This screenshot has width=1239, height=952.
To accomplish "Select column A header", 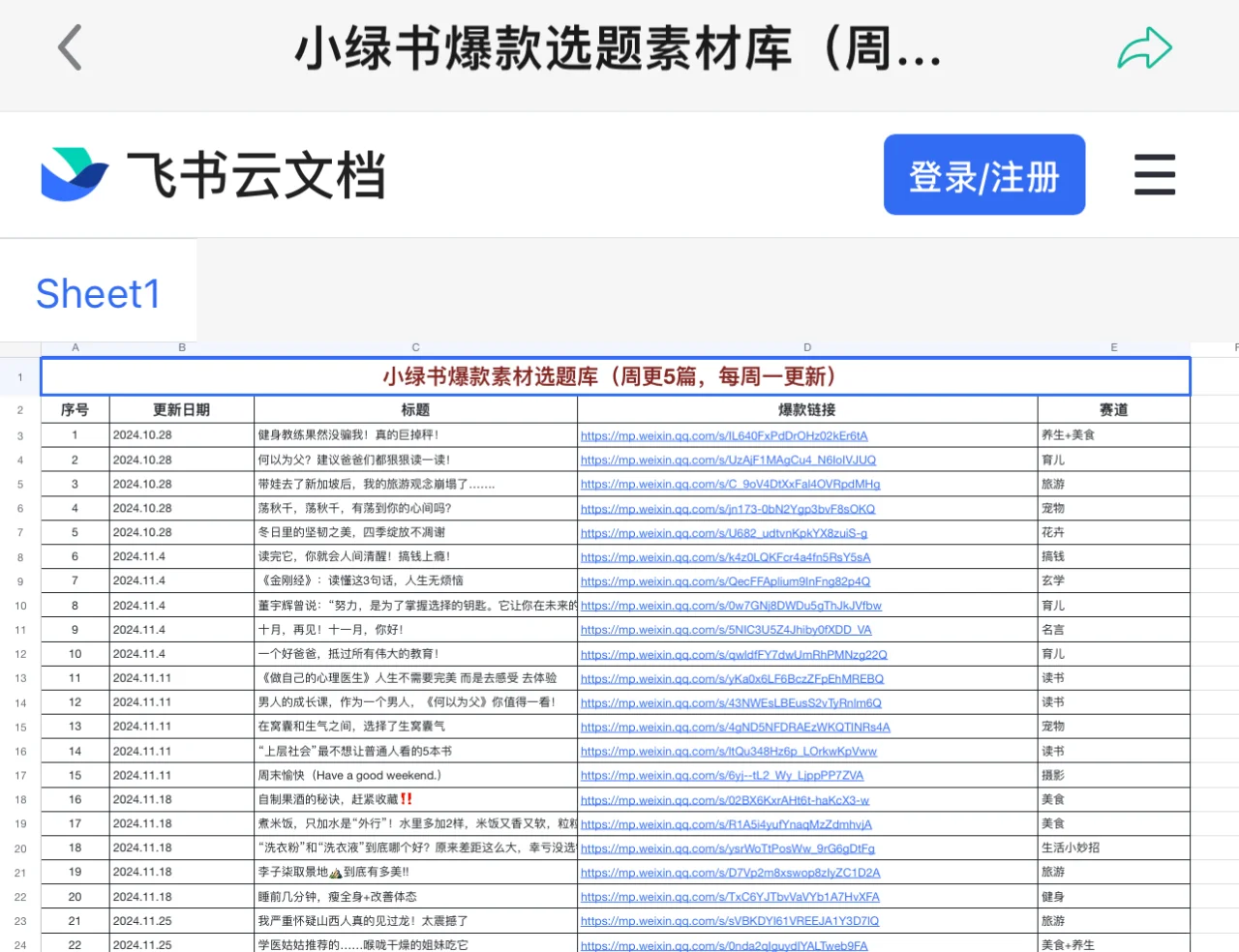I will click(76, 347).
